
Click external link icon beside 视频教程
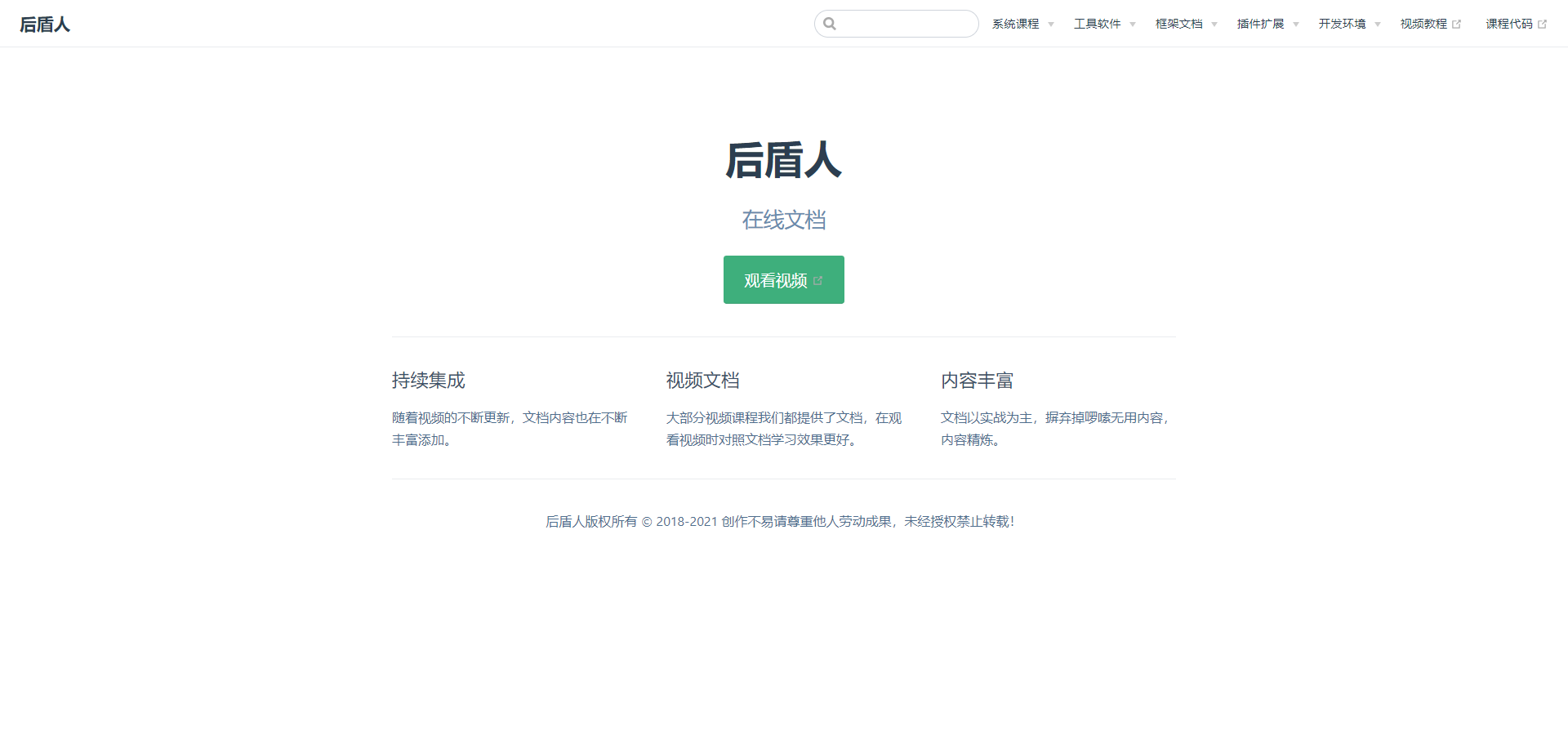tap(1456, 24)
